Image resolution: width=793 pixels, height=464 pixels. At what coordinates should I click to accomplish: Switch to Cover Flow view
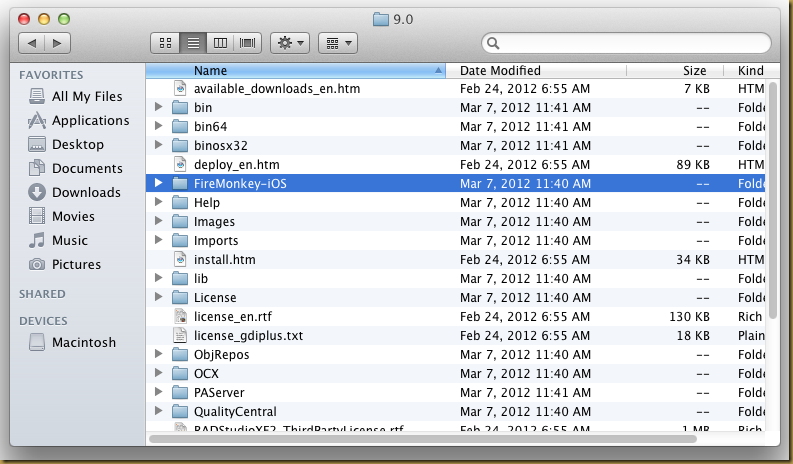click(247, 43)
